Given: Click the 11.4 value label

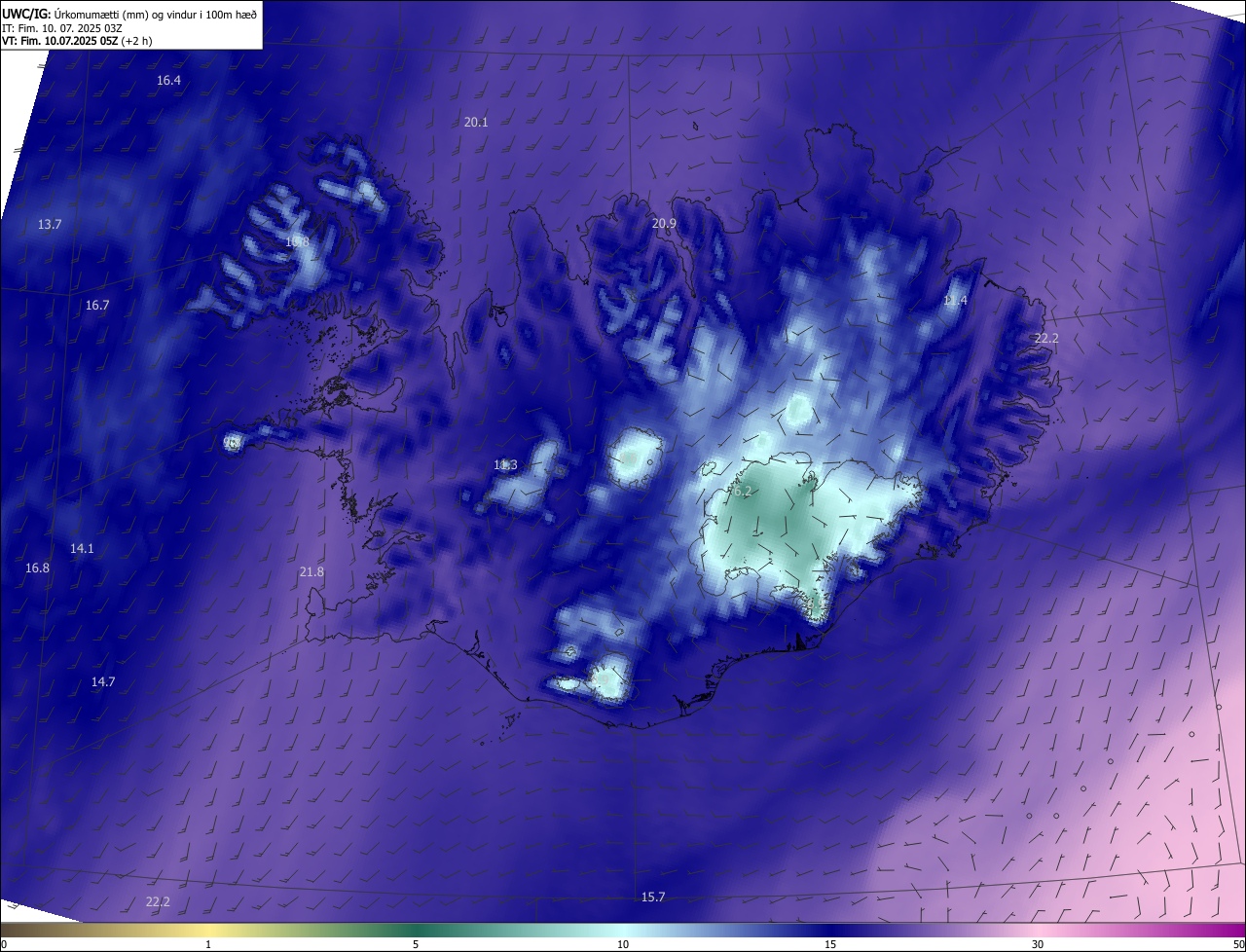Looking at the screenshot, I should [955, 300].
